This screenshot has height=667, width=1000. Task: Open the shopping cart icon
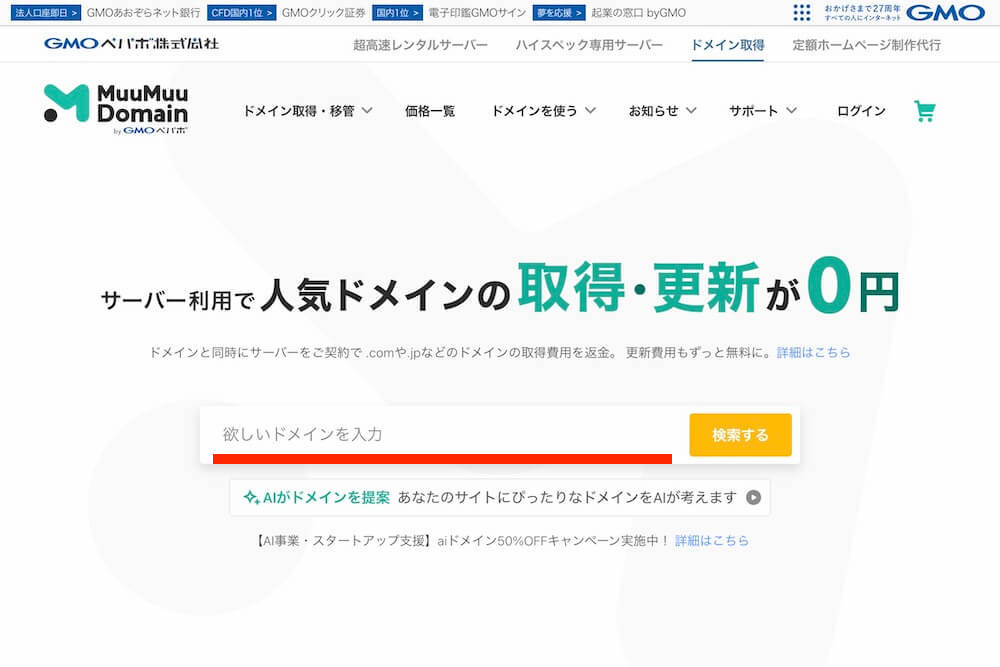(926, 111)
